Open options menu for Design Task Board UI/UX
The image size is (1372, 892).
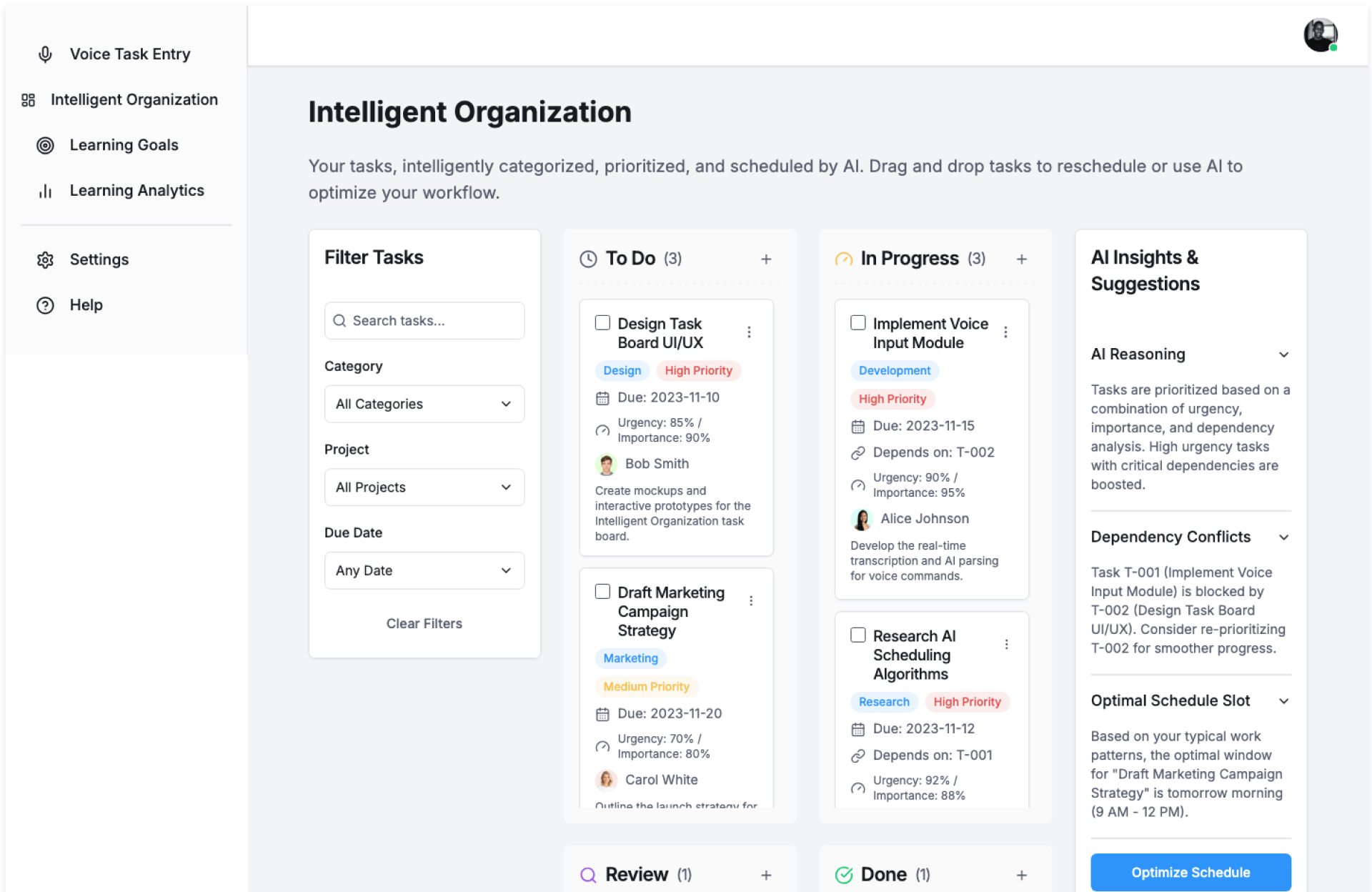click(749, 332)
